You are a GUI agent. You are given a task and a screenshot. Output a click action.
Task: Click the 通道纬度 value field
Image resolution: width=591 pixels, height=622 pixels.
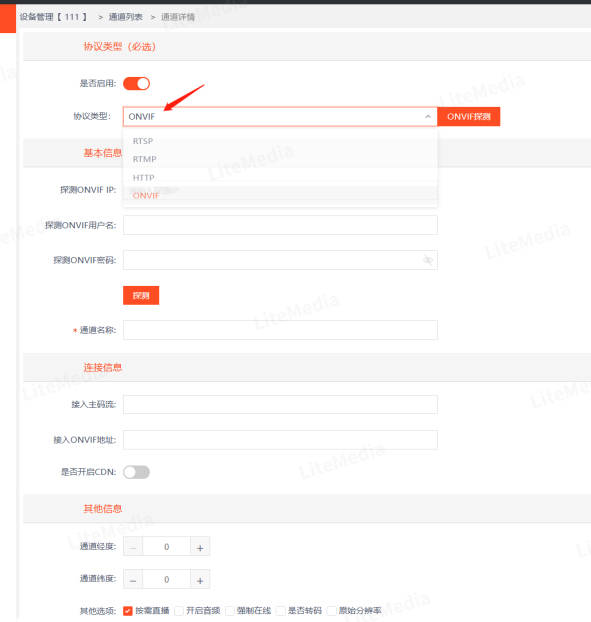[x=167, y=580]
